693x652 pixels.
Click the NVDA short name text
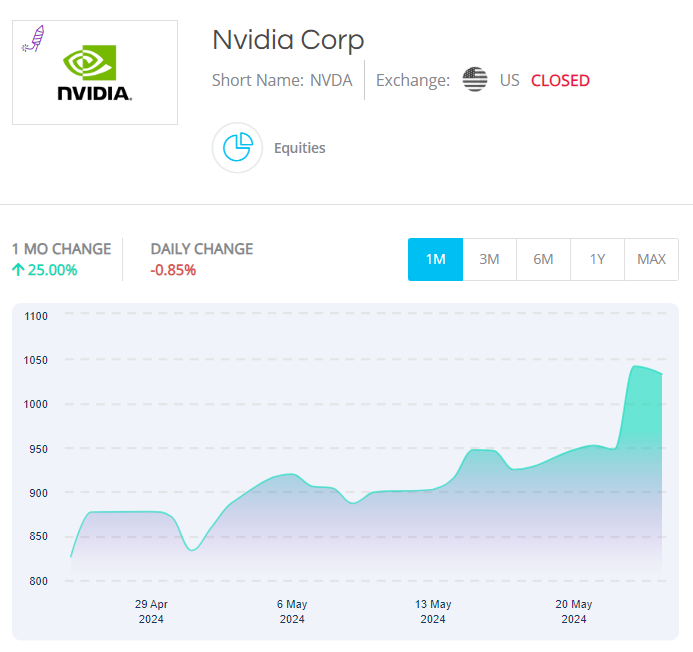pos(332,80)
